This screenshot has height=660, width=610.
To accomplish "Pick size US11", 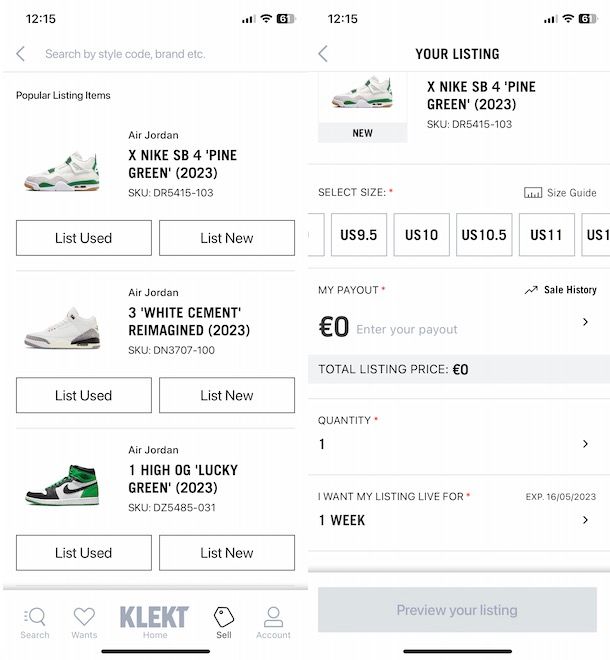I will tap(546, 235).
